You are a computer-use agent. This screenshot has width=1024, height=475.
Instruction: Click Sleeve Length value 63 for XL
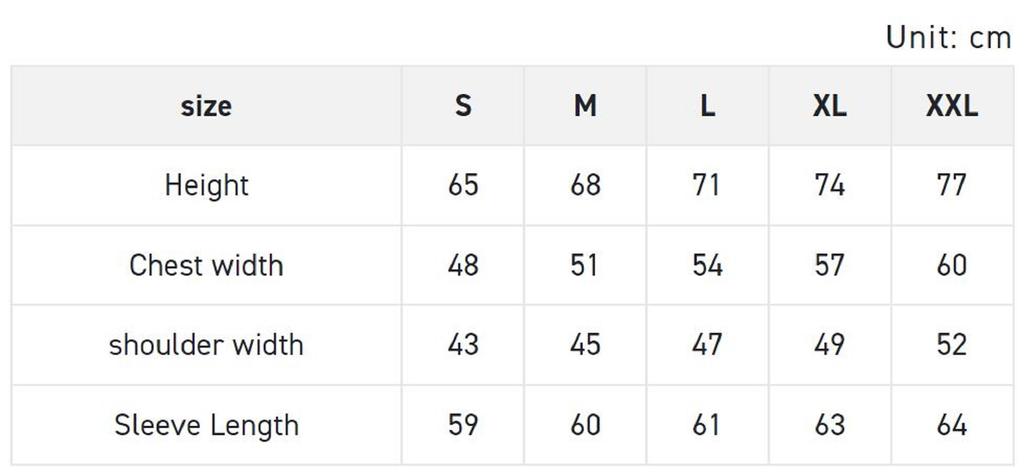(x=829, y=425)
